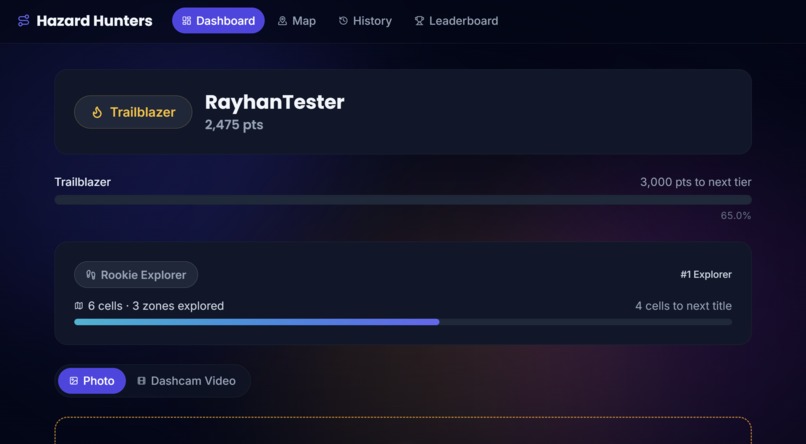Click the Trailblazer tier badge
806x444 pixels.
click(133, 112)
